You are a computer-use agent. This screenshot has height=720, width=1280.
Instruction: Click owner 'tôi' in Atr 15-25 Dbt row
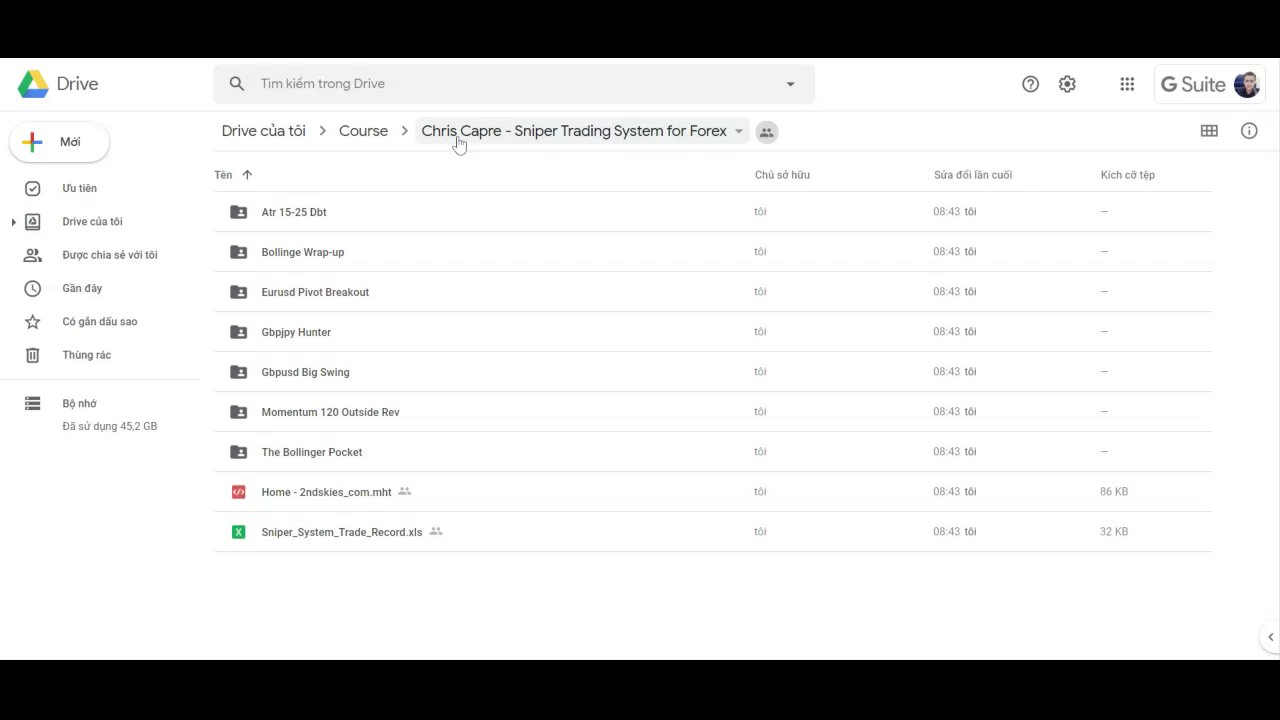(760, 212)
